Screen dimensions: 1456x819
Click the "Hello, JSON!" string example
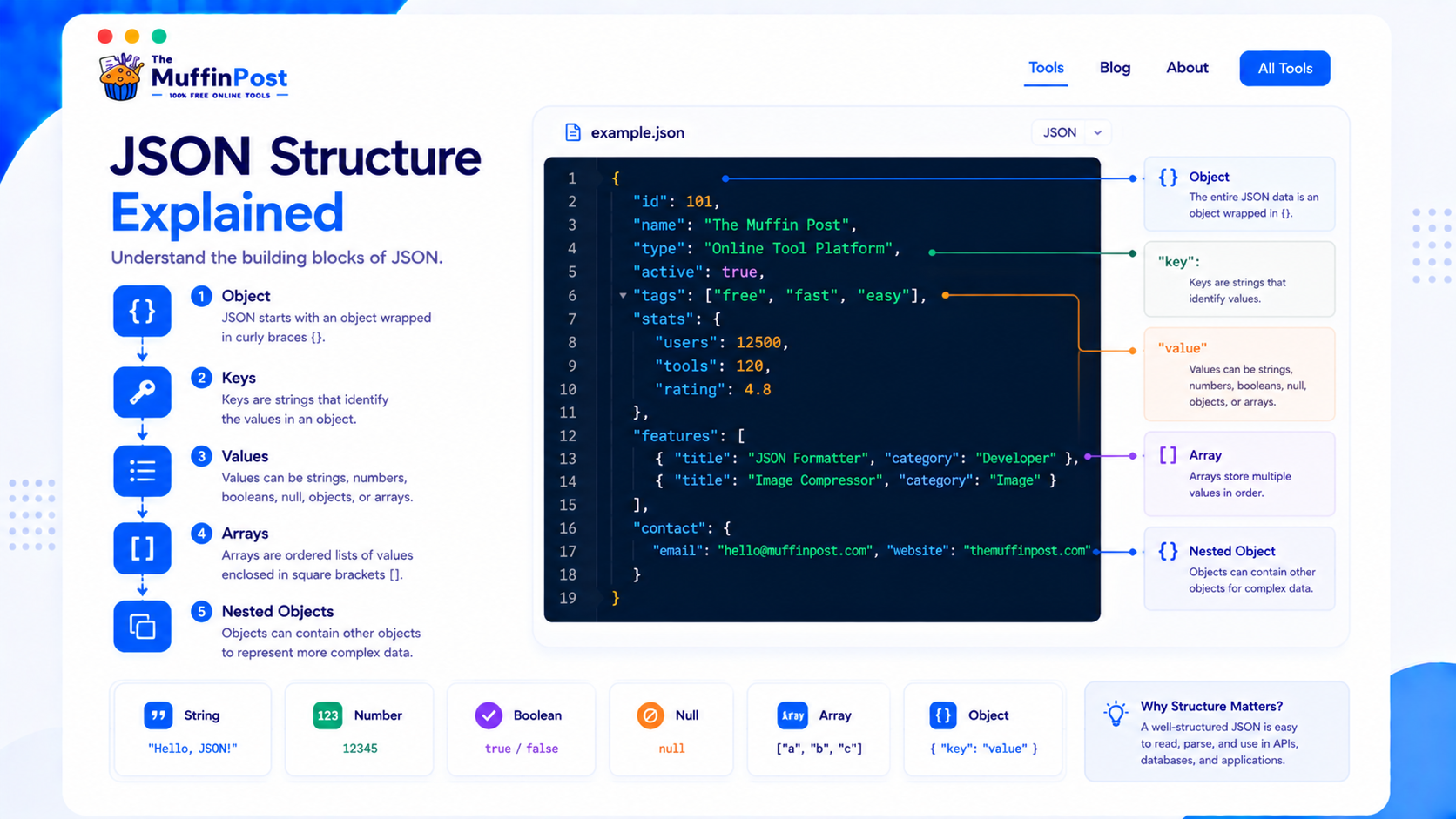pos(192,749)
